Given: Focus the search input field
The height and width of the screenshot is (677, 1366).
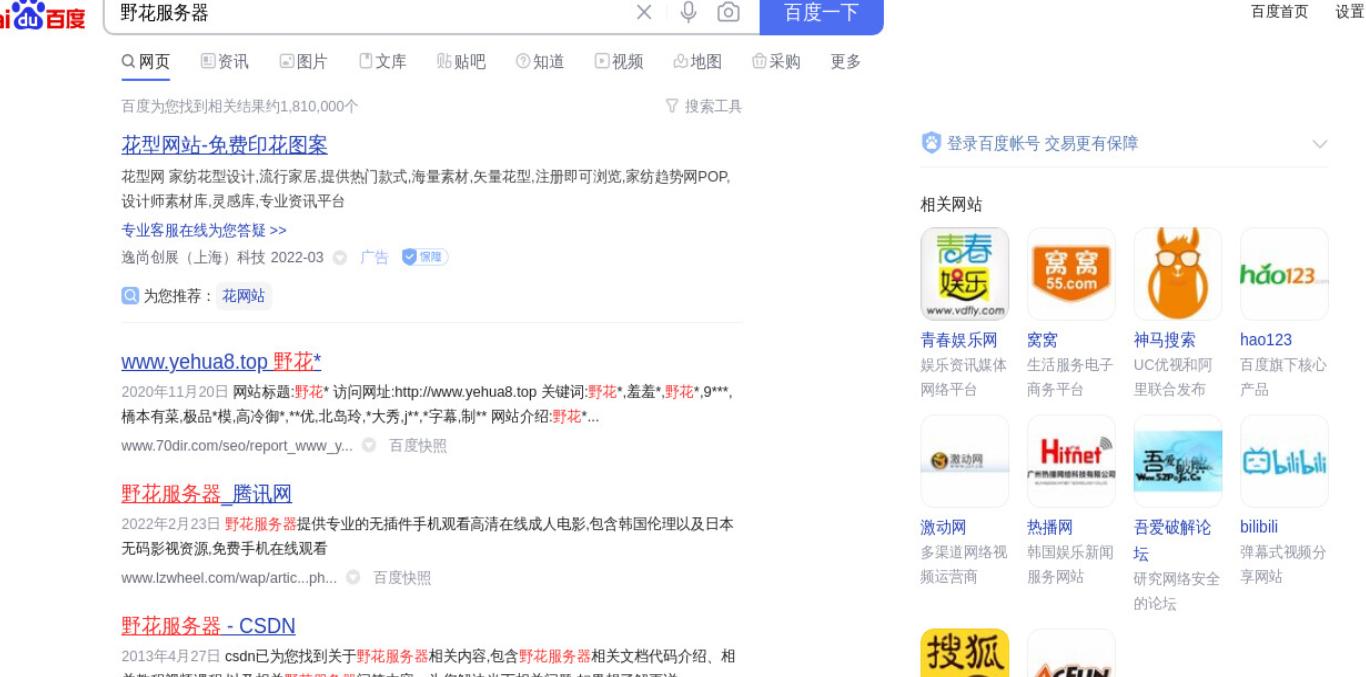Looking at the screenshot, I should click(370, 13).
